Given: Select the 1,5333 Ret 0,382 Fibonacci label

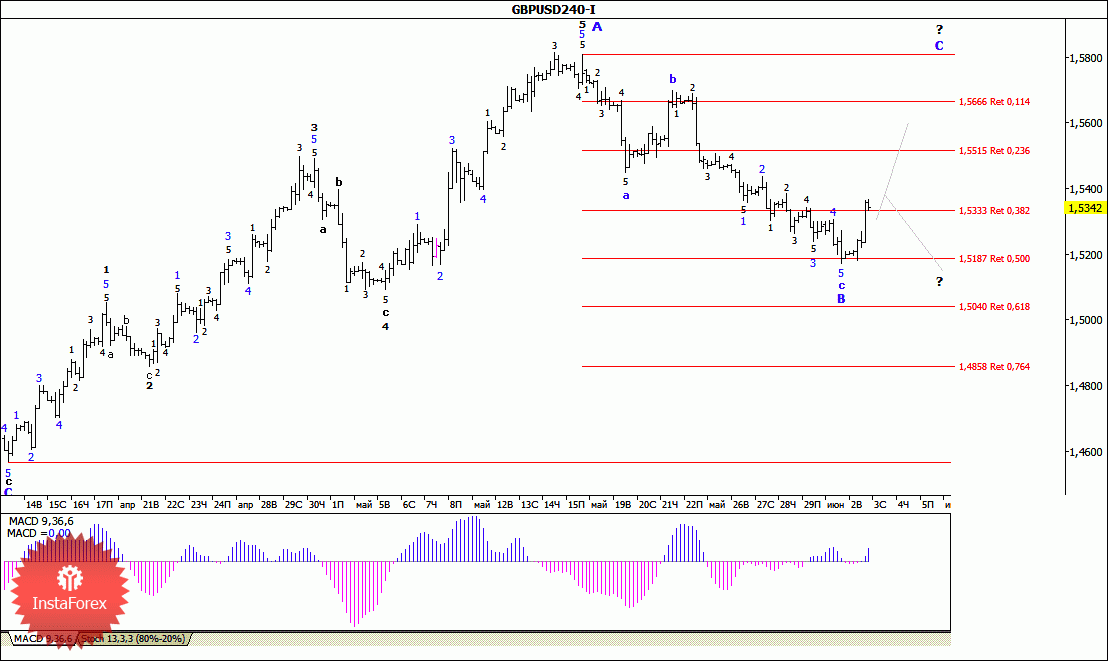Looking at the screenshot, I should point(994,211).
